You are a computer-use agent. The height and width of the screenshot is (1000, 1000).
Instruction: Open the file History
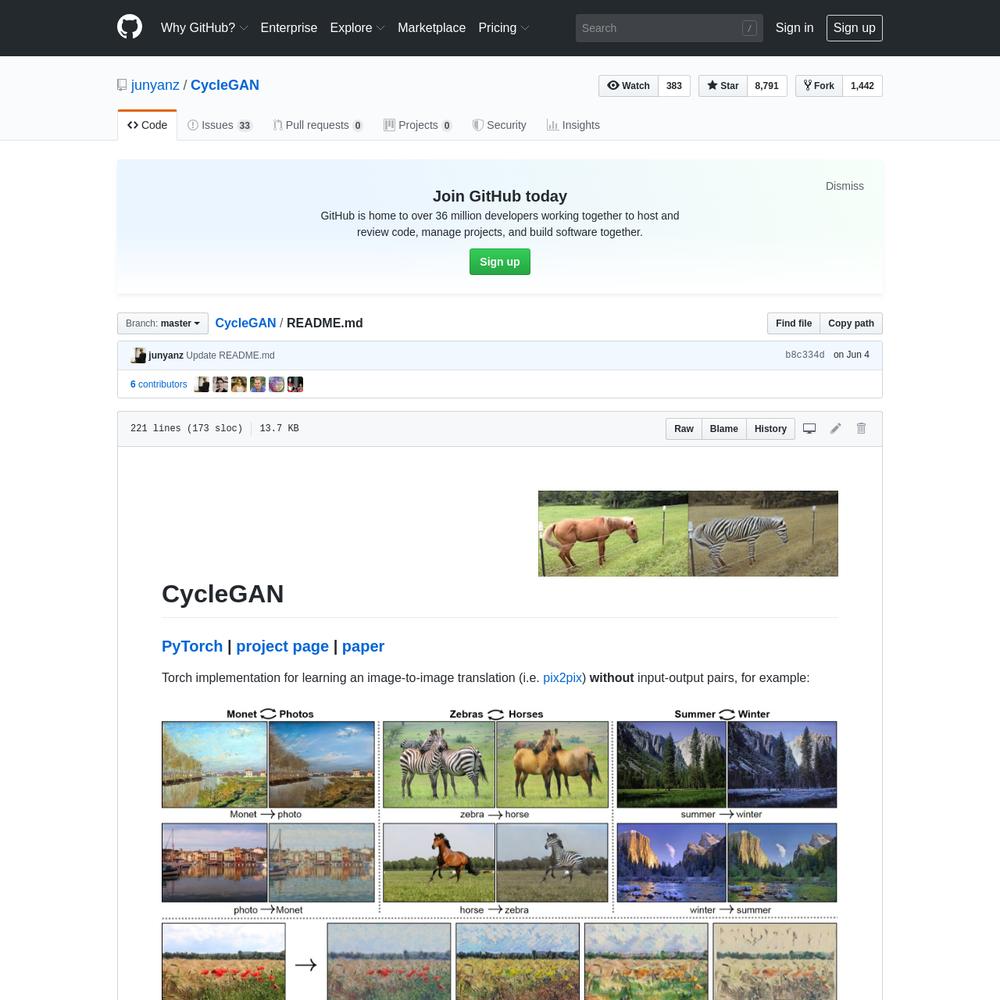pos(770,429)
